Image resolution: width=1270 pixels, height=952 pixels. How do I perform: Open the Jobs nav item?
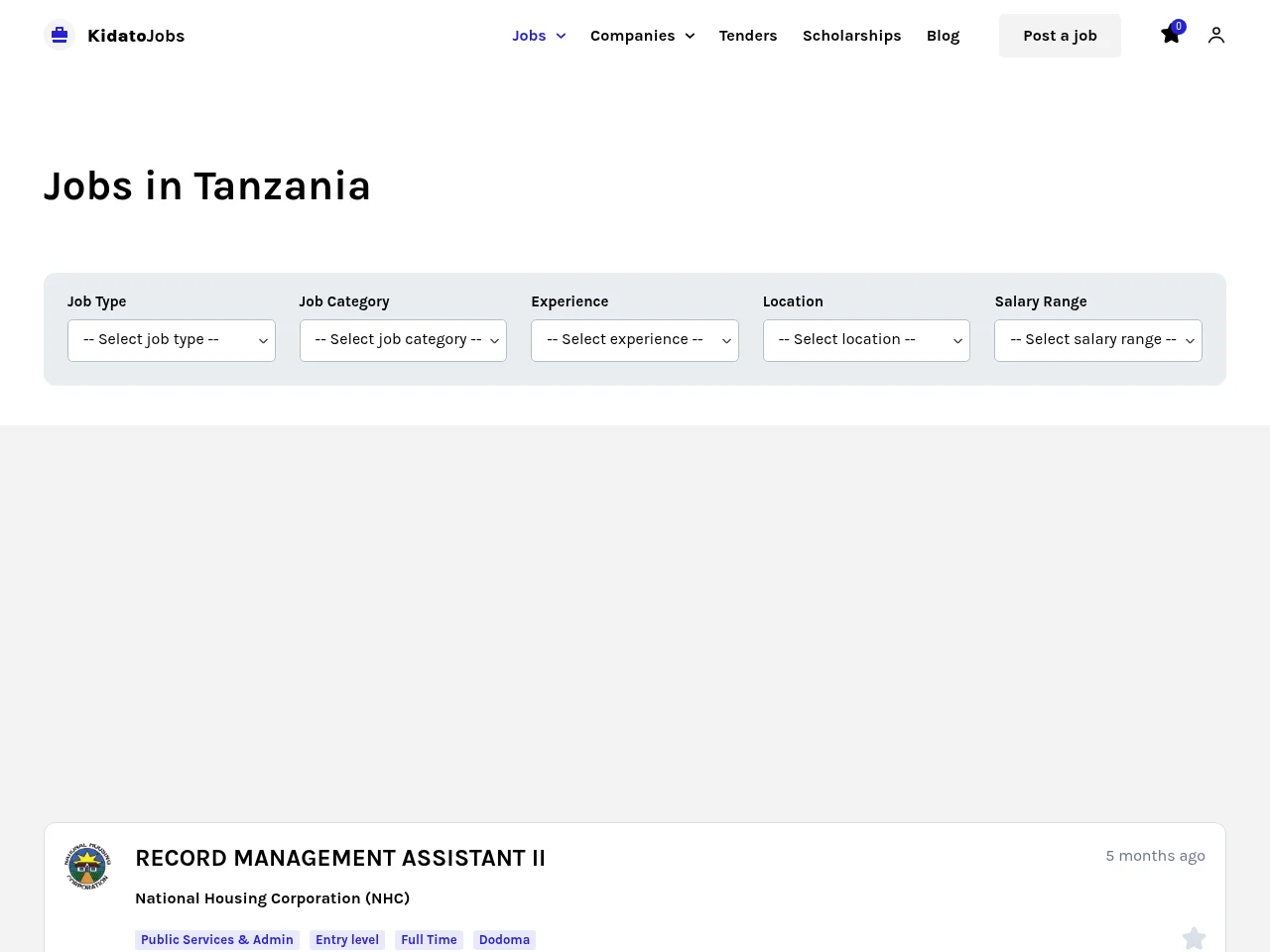tap(529, 36)
